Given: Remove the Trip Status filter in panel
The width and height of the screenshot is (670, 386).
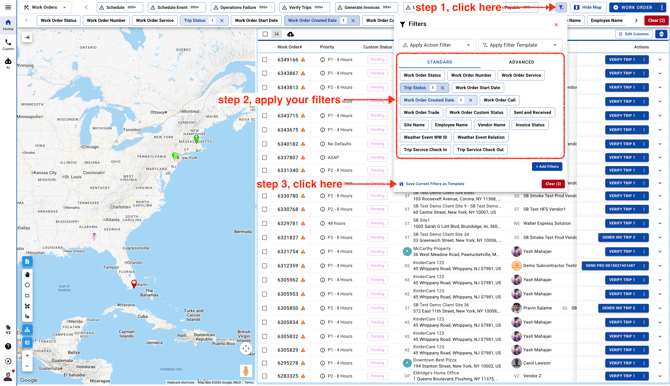Looking at the screenshot, I should click(x=442, y=88).
